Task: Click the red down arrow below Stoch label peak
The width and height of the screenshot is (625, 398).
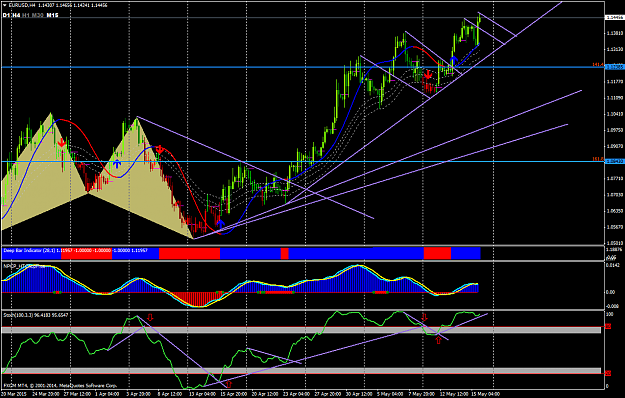Action: pos(150,318)
